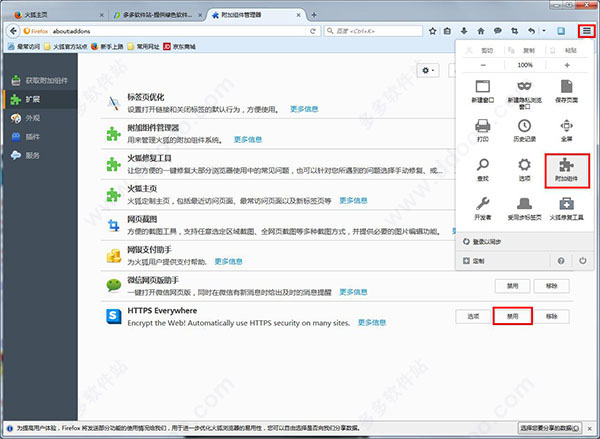The width and height of the screenshot is (600, 439).
Task: Select 扩展 extensions in sidebar
Action: [40, 99]
